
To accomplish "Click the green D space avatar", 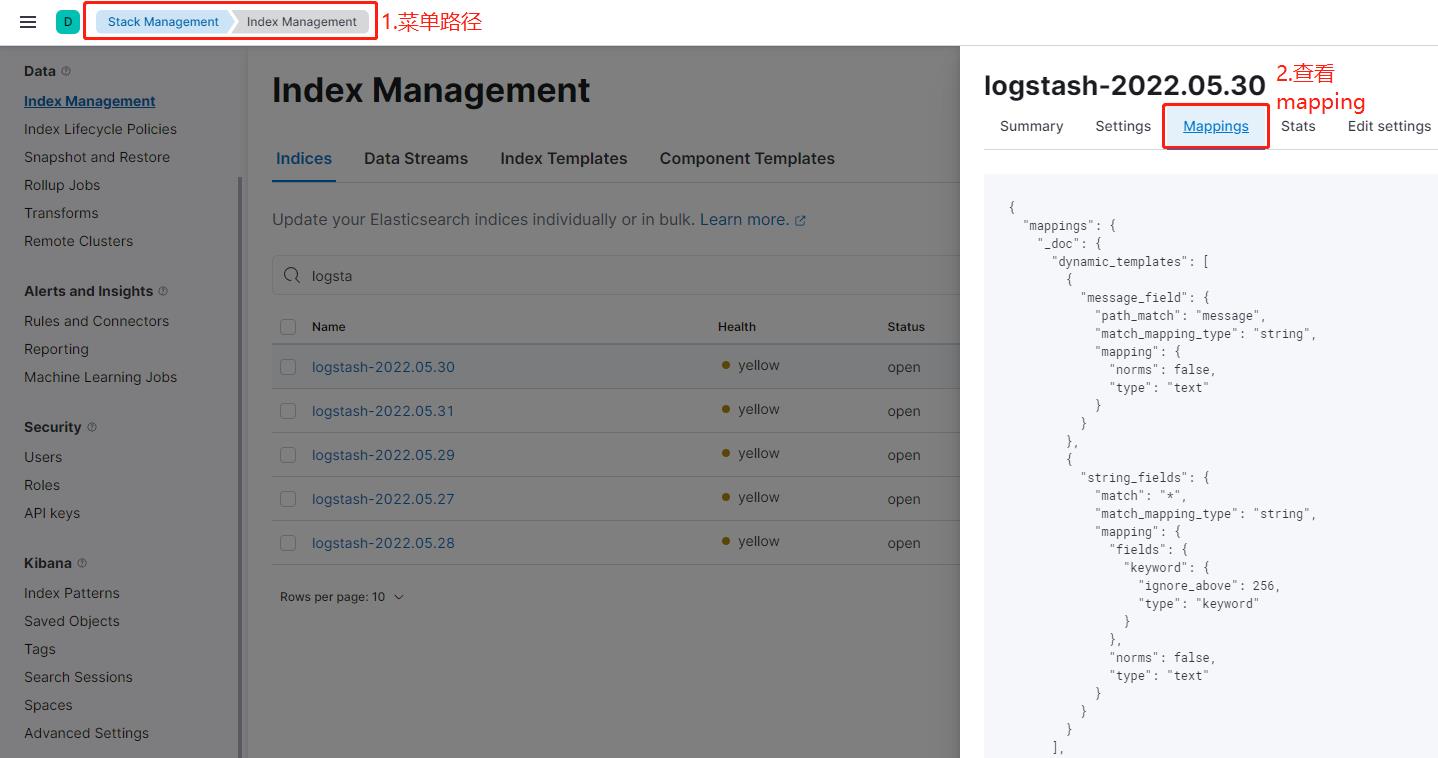I will pyautogui.click(x=68, y=22).
